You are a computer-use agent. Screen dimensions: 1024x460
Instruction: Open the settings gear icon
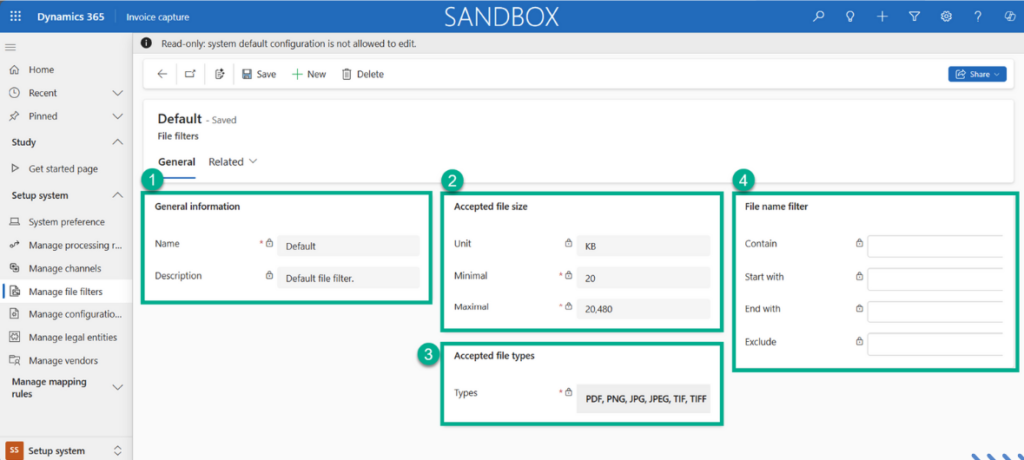pyautogui.click(x=946, y=17)
